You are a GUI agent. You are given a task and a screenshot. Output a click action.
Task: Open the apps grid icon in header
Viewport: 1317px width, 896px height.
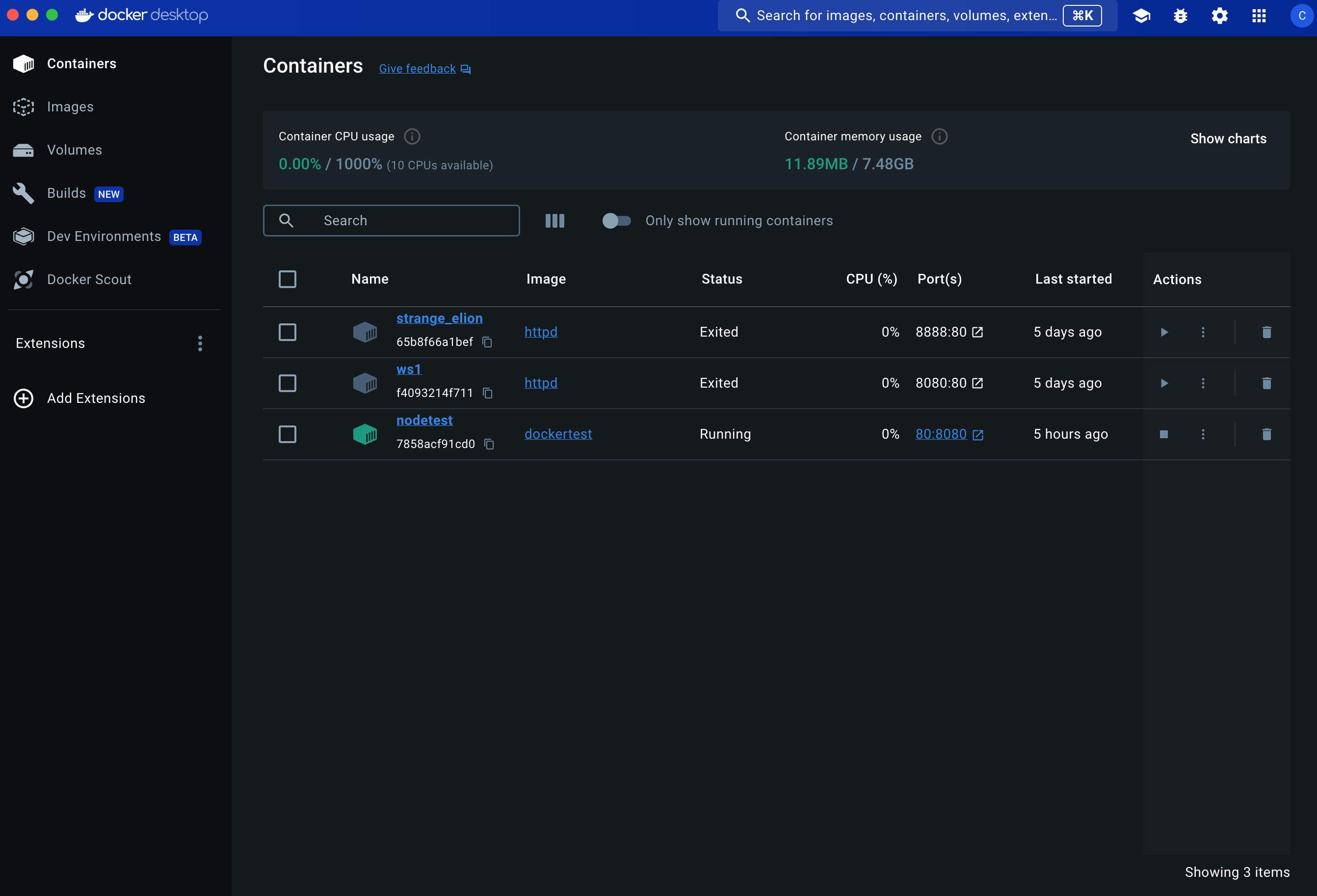[1259, 16]
